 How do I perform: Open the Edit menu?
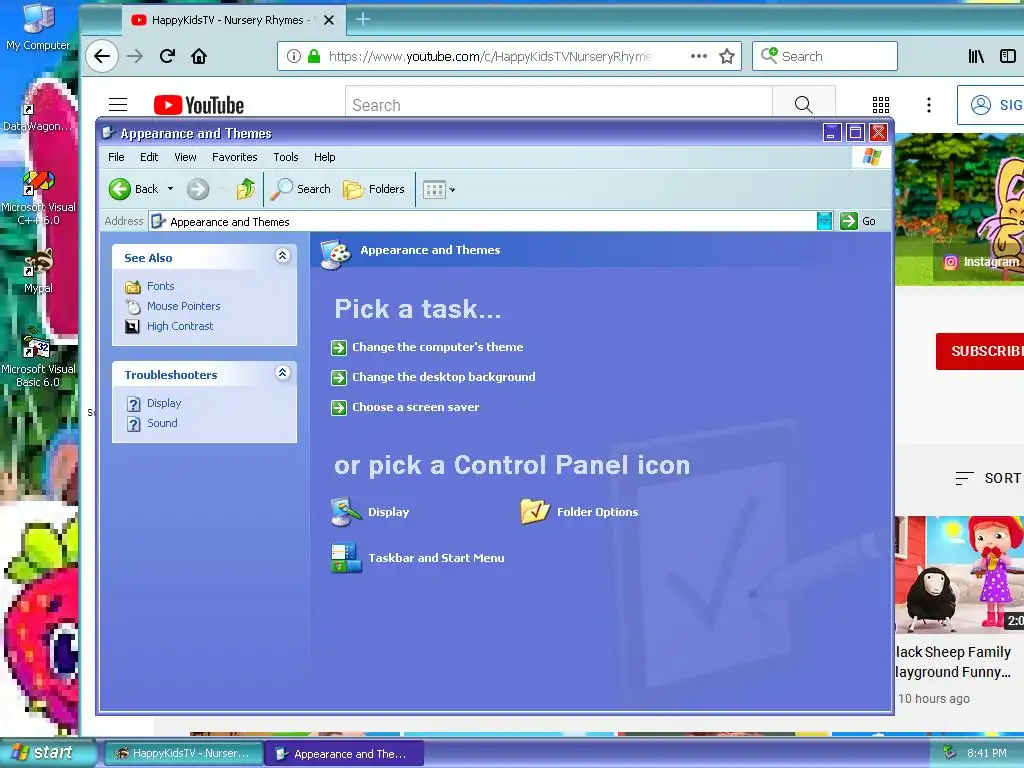point(149,157)
